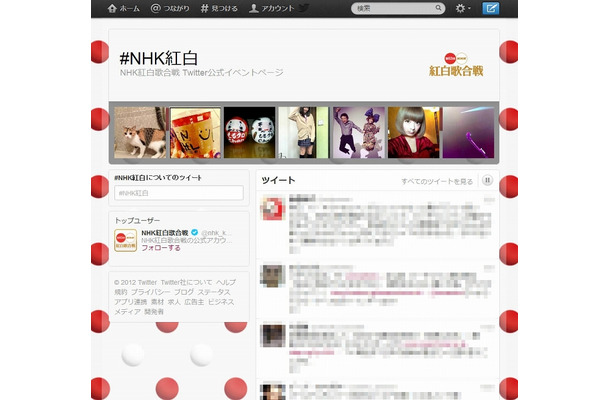Click the Twitter bird logo

pos(304,8)
